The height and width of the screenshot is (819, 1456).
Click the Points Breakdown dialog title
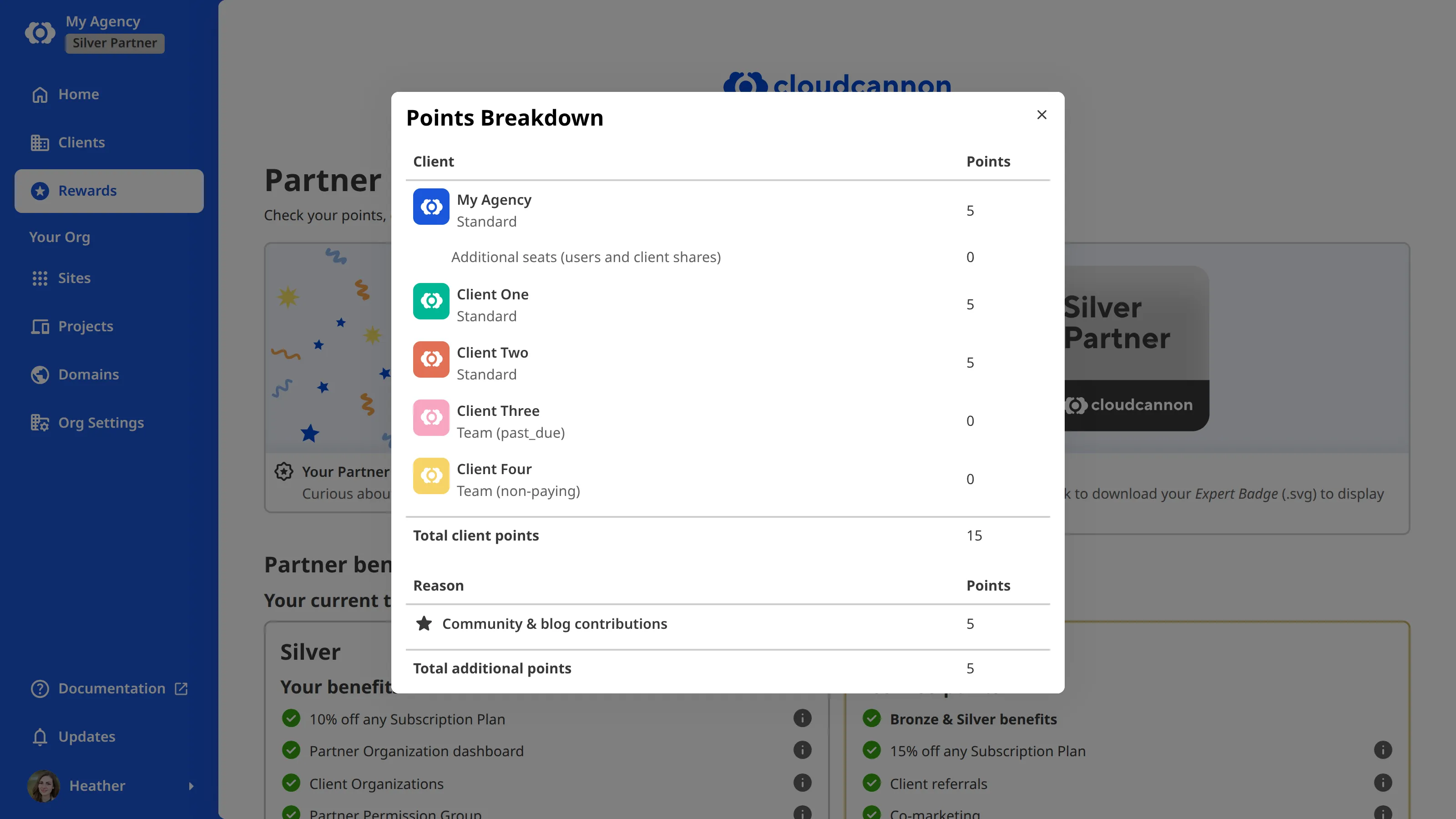[505, 117]
